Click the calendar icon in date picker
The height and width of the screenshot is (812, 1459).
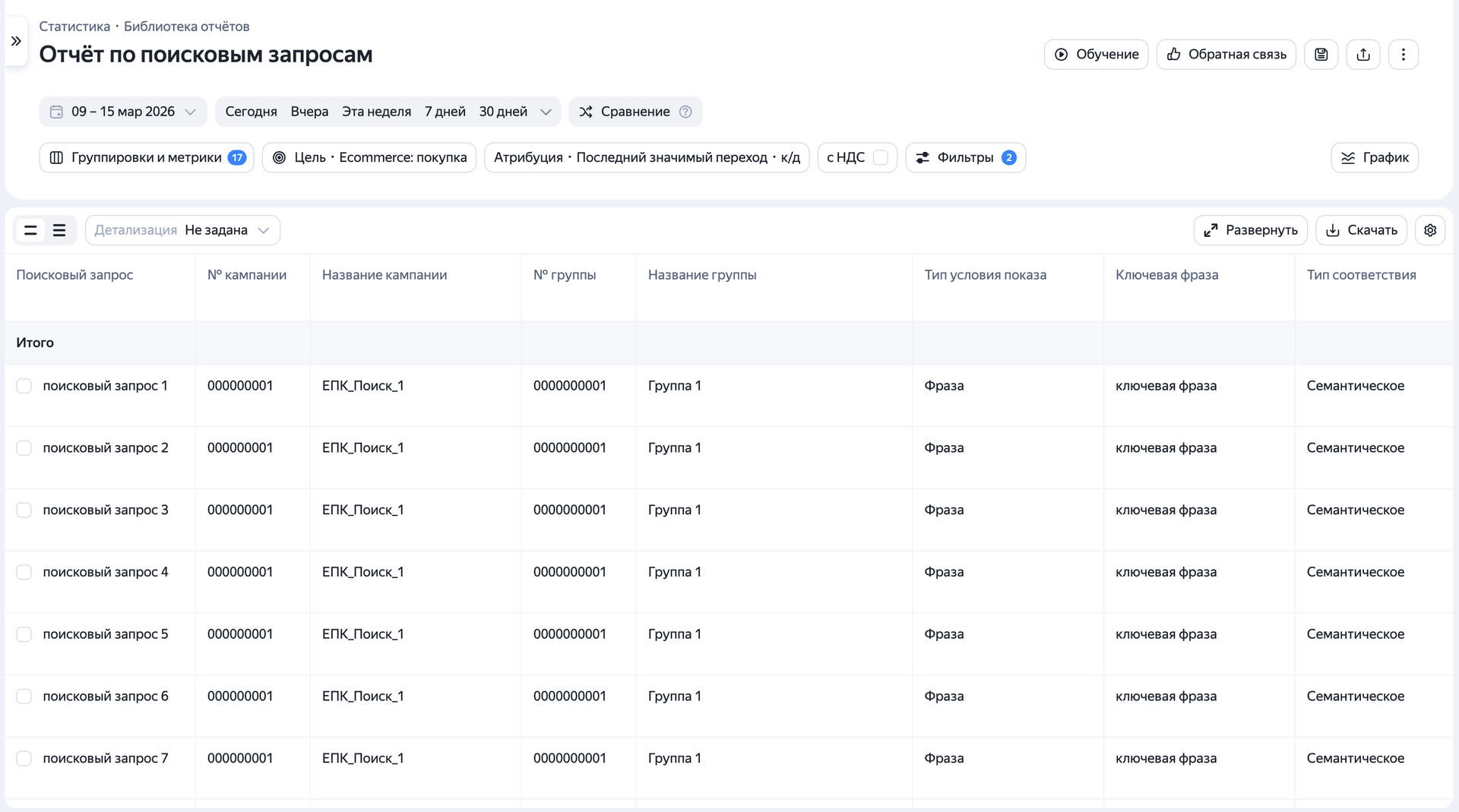coord(56,112)
